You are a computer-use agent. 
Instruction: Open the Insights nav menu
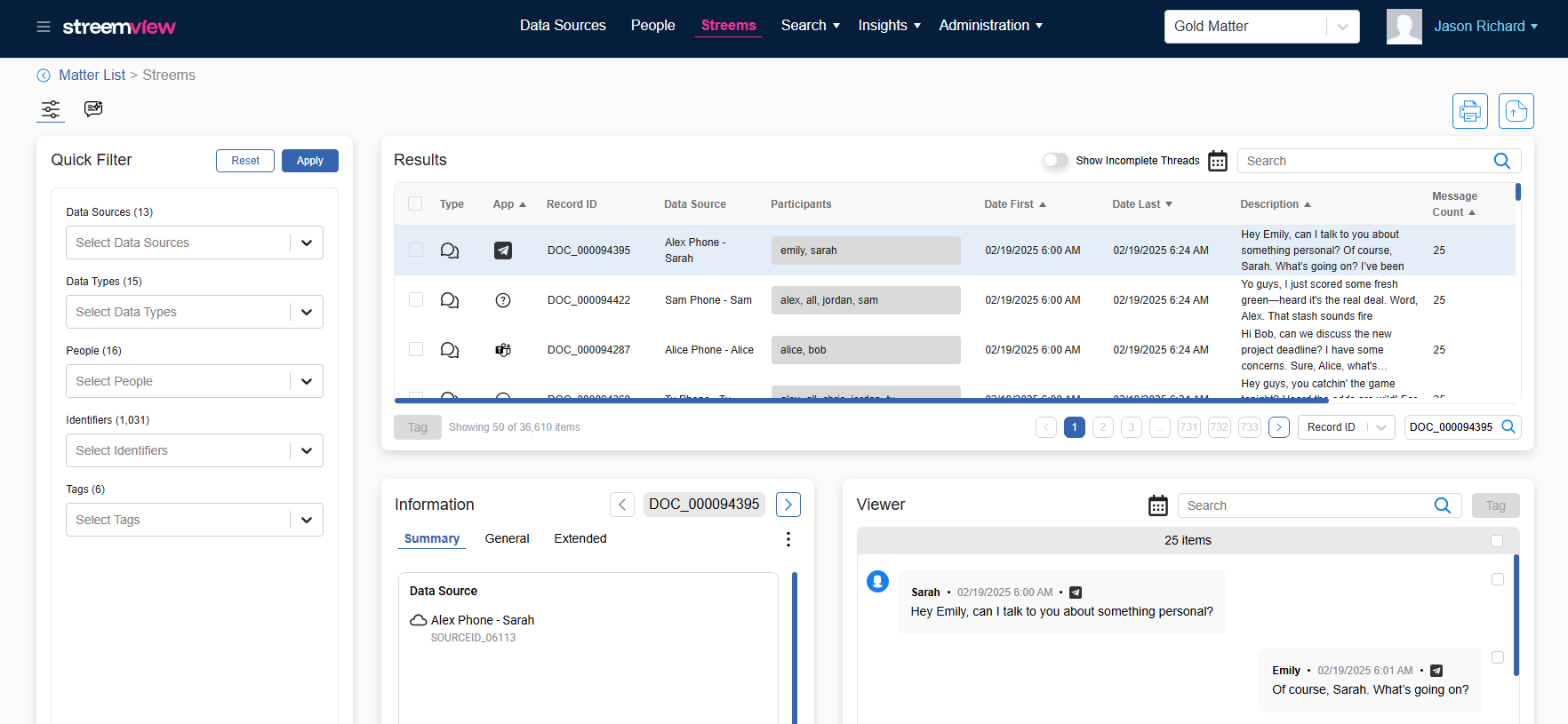point(889,26)
